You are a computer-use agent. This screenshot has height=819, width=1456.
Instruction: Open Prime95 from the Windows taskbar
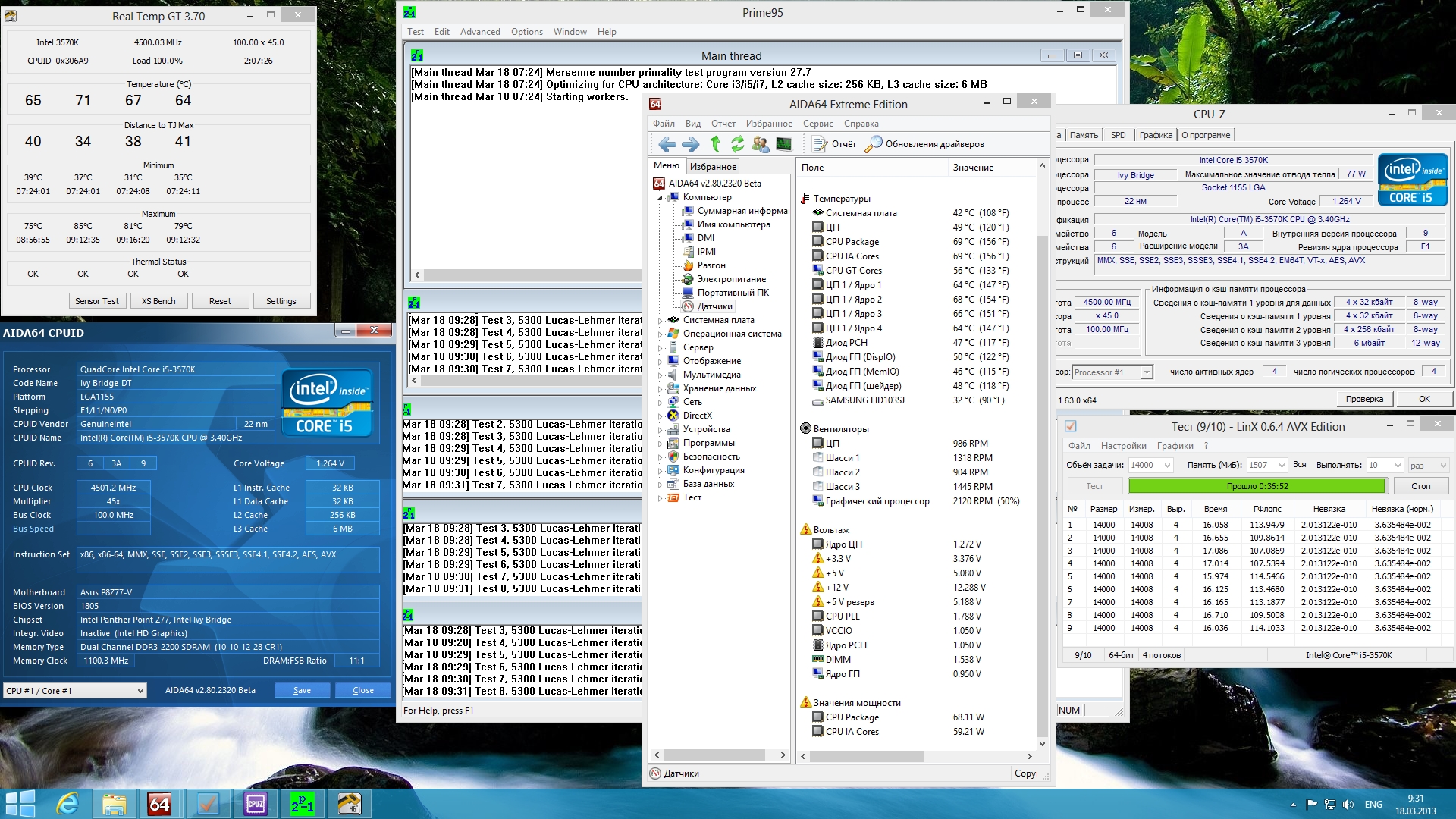tap(303, 804)
